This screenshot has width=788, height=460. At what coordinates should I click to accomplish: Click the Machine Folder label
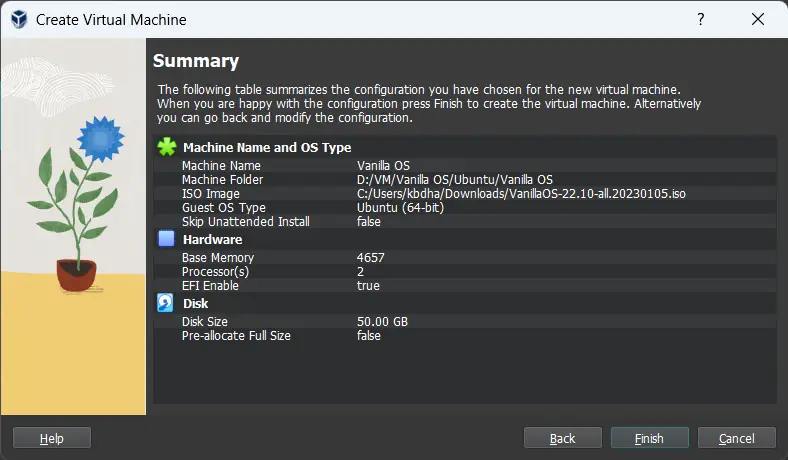(x=222, y=179)
